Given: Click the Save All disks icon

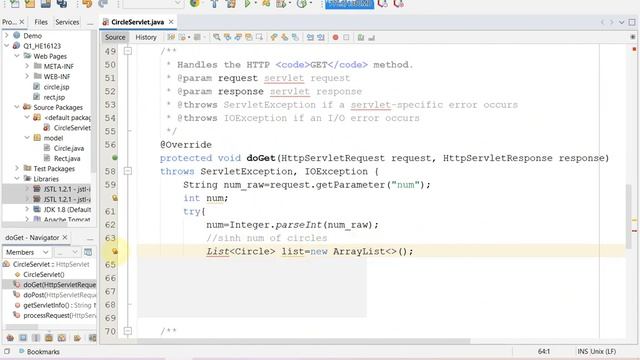Looking at the screenshot, I should [x=62, y=4].
